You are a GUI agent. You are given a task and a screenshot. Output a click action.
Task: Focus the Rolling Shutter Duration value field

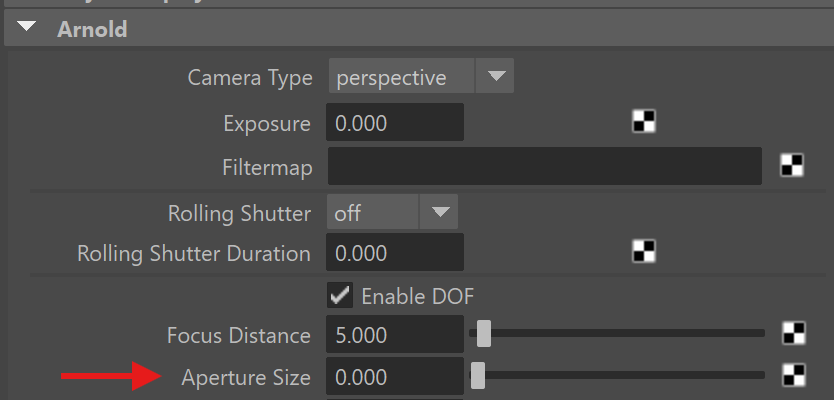tap(396, 253)
